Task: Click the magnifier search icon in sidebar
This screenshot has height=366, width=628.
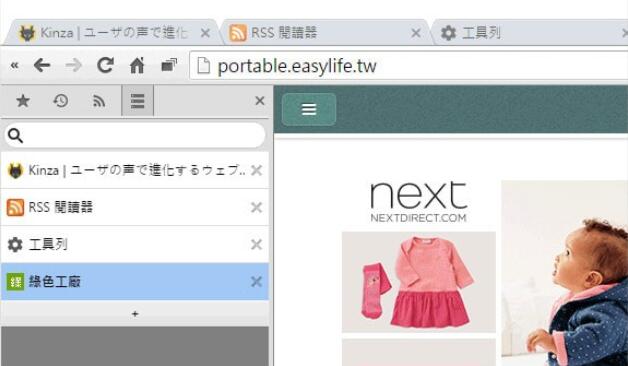Action: point(15,136)
